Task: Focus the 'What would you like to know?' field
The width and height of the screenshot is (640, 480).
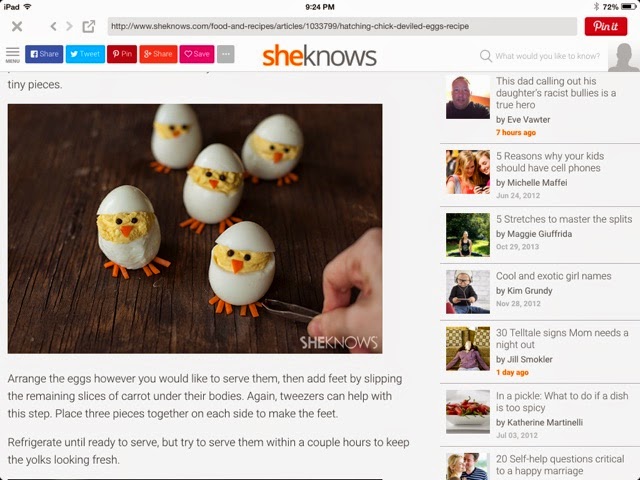Action: tap(547, 56)
